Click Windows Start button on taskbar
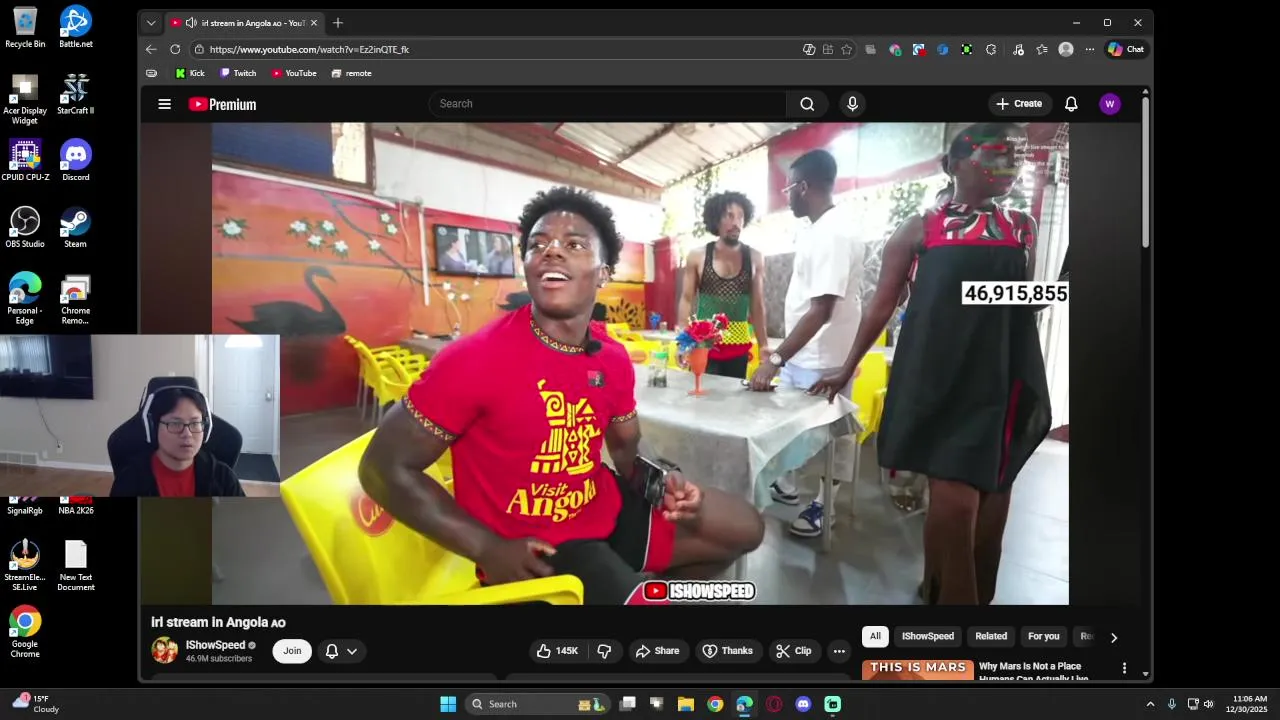 click(448, 704)
